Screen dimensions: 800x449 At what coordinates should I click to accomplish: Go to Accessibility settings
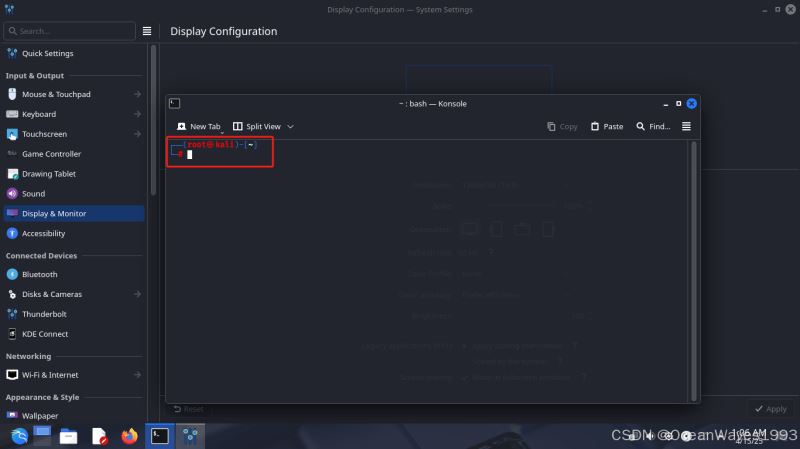[43, 234]
